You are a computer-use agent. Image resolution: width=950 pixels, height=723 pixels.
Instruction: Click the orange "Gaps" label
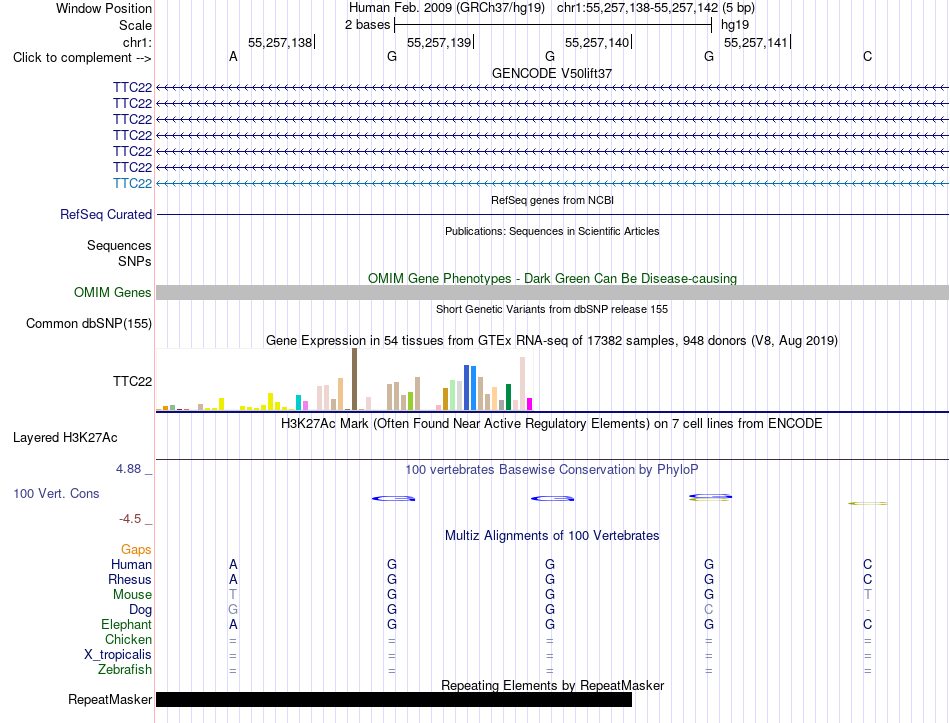point(136,550)
